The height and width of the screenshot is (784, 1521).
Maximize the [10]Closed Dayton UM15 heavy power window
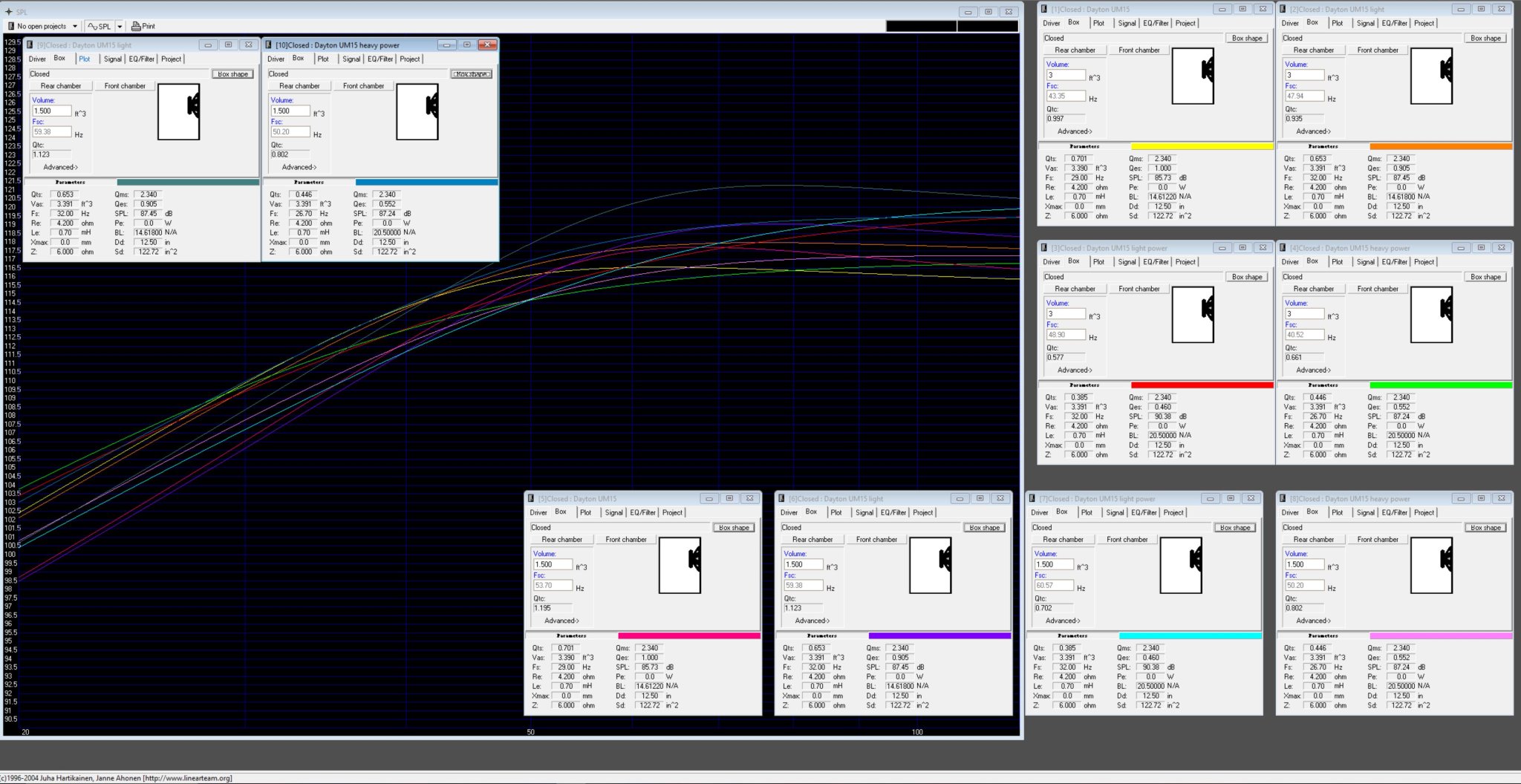tap(466, 45)
